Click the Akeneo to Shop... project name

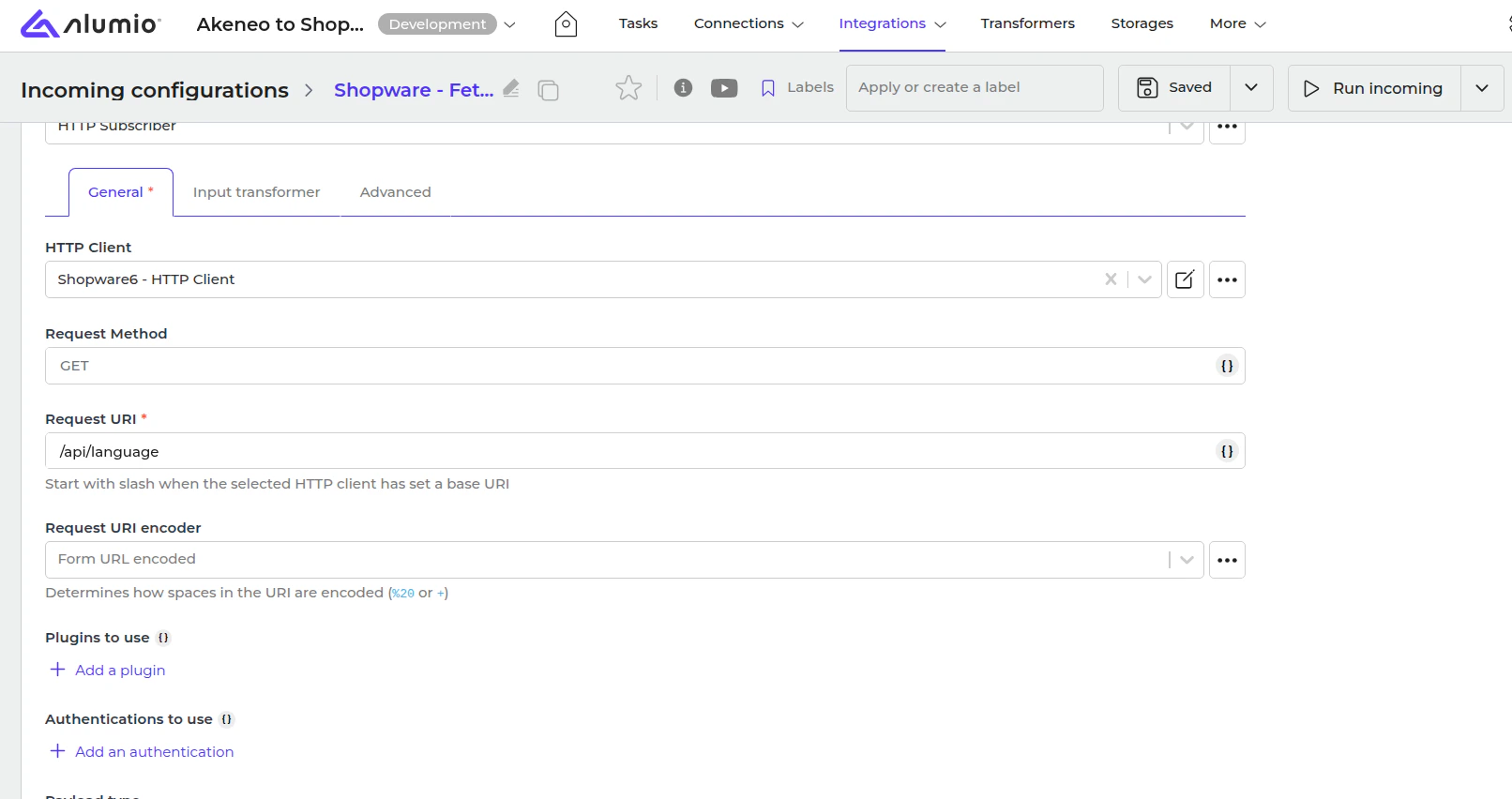click(280, 24)
